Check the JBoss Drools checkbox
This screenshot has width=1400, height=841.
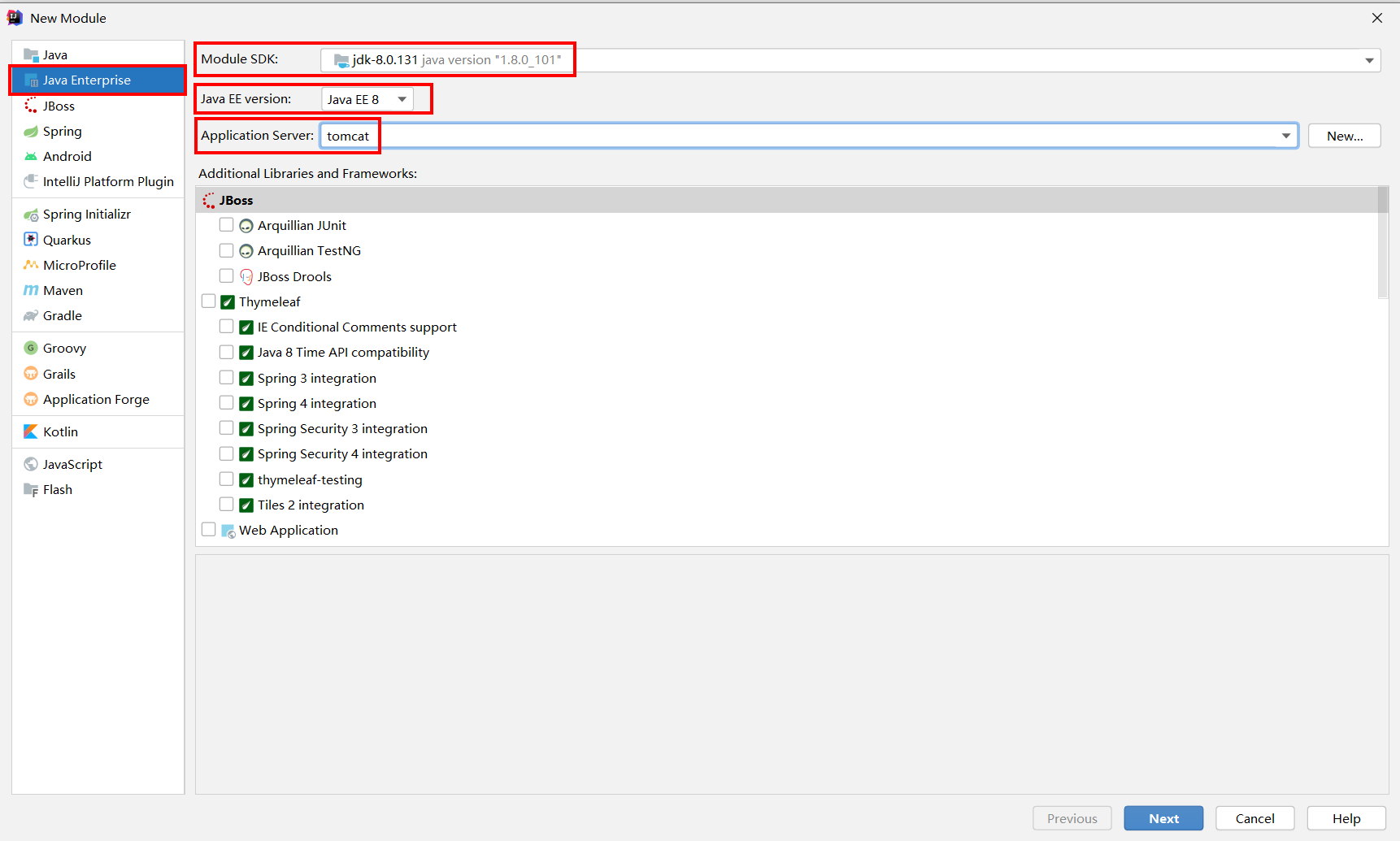(227, 275)
